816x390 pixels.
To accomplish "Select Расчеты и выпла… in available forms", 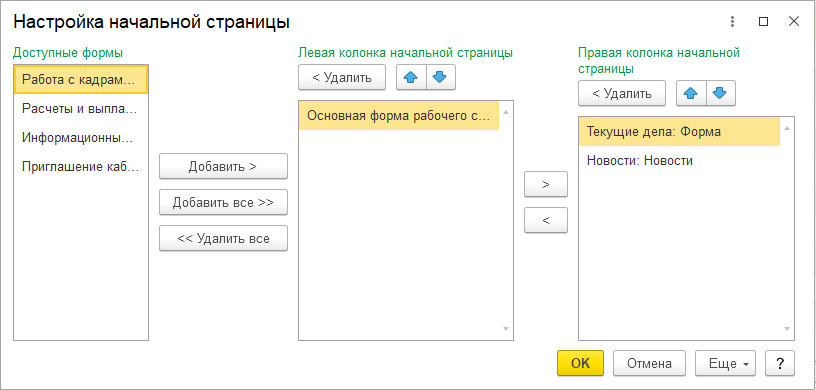I will [x=81, y=109].
